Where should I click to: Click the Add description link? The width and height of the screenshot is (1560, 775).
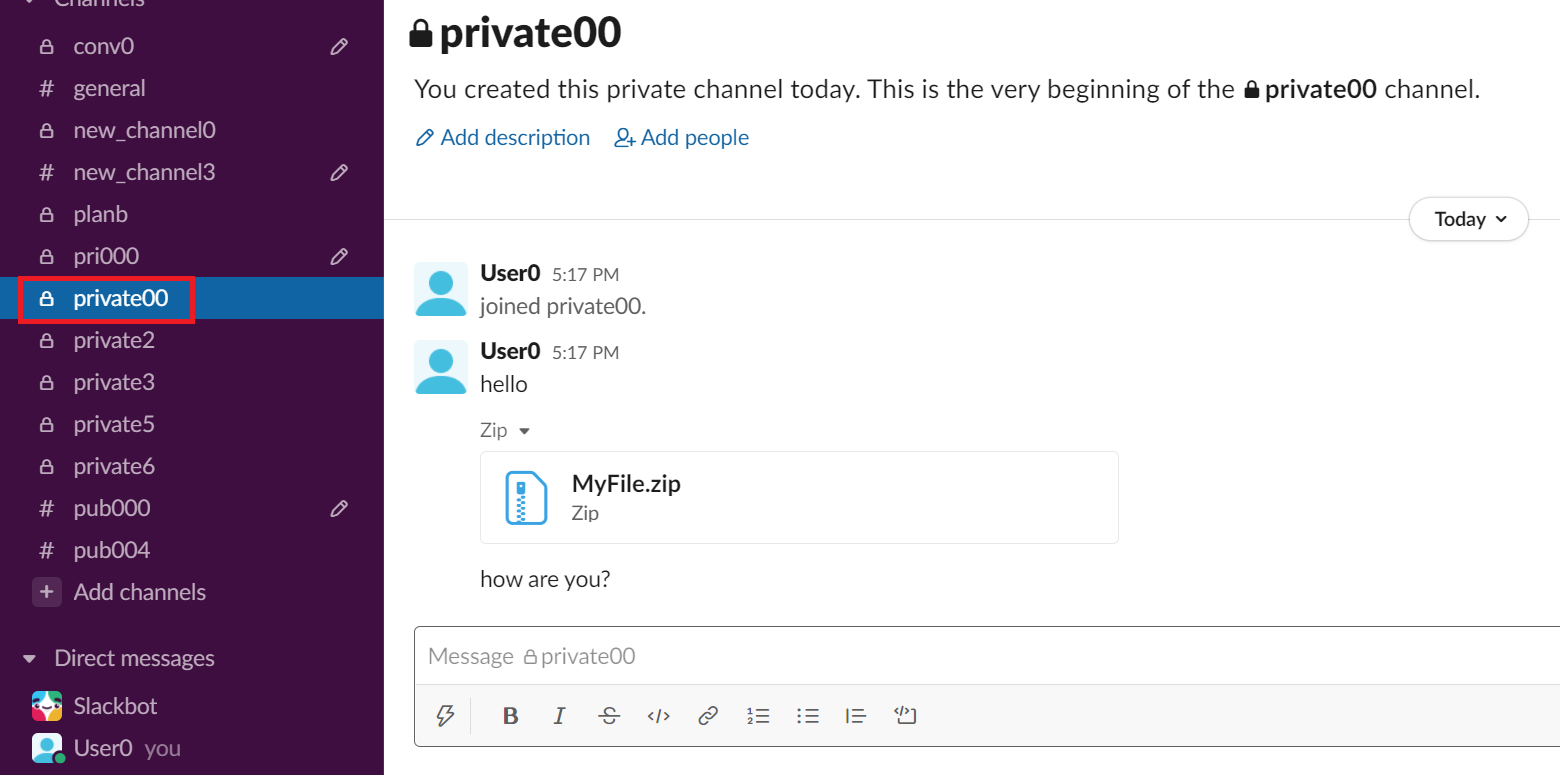[502, 137]
